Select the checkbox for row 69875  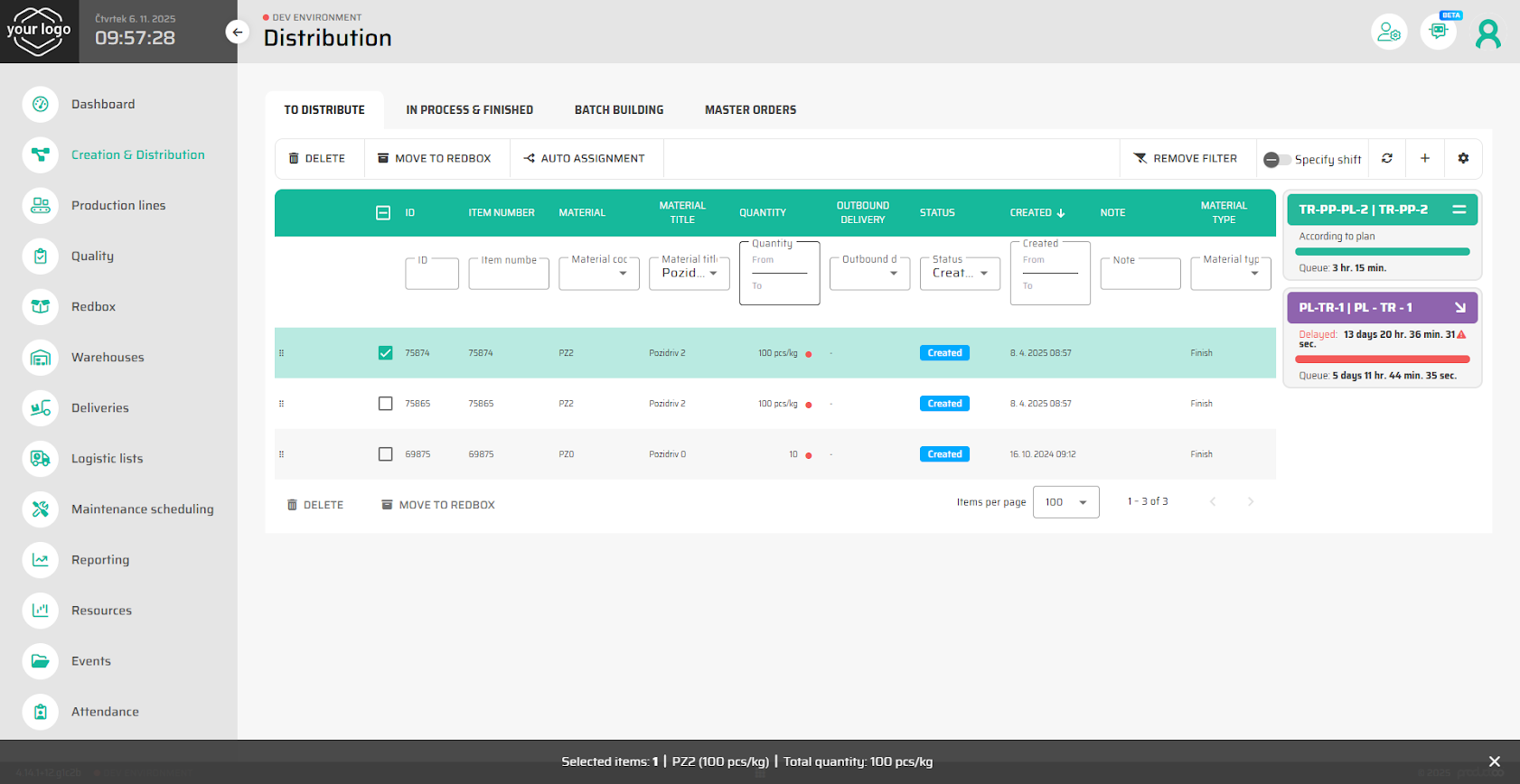(x=386, y=454)
